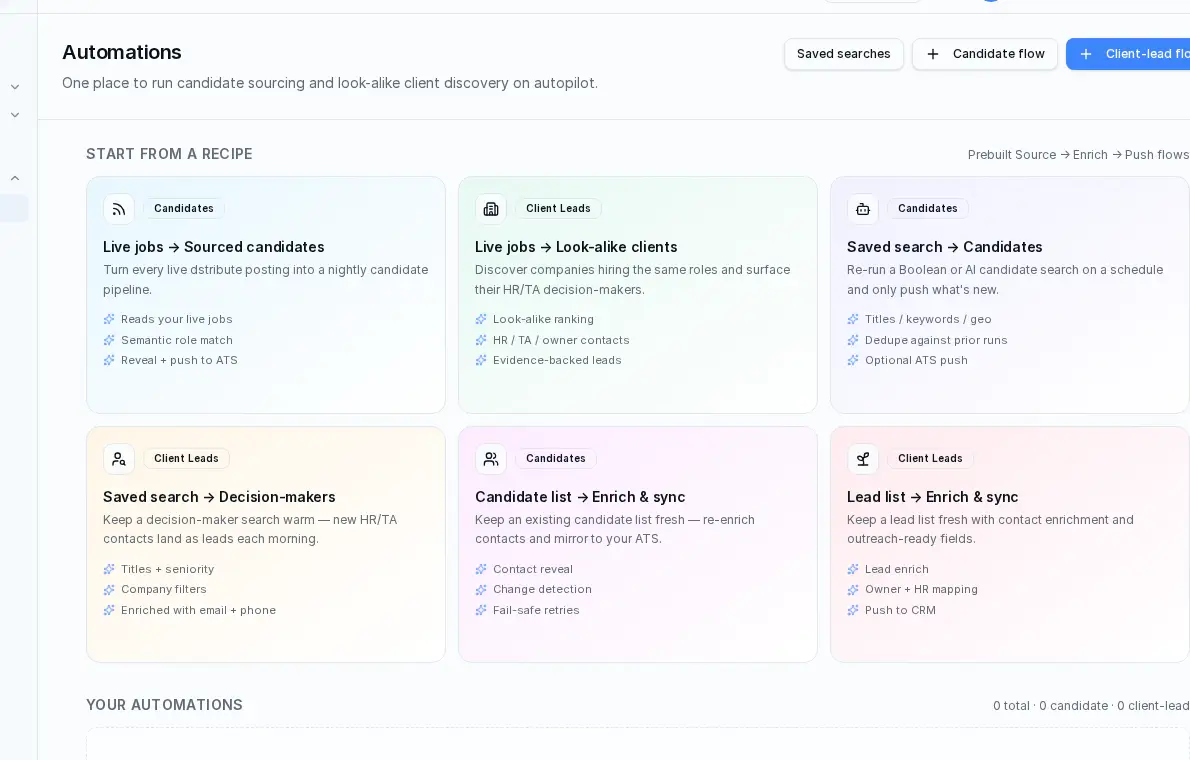
Task: Create a new Candidate flow
Action: click(x=984, y=54)
